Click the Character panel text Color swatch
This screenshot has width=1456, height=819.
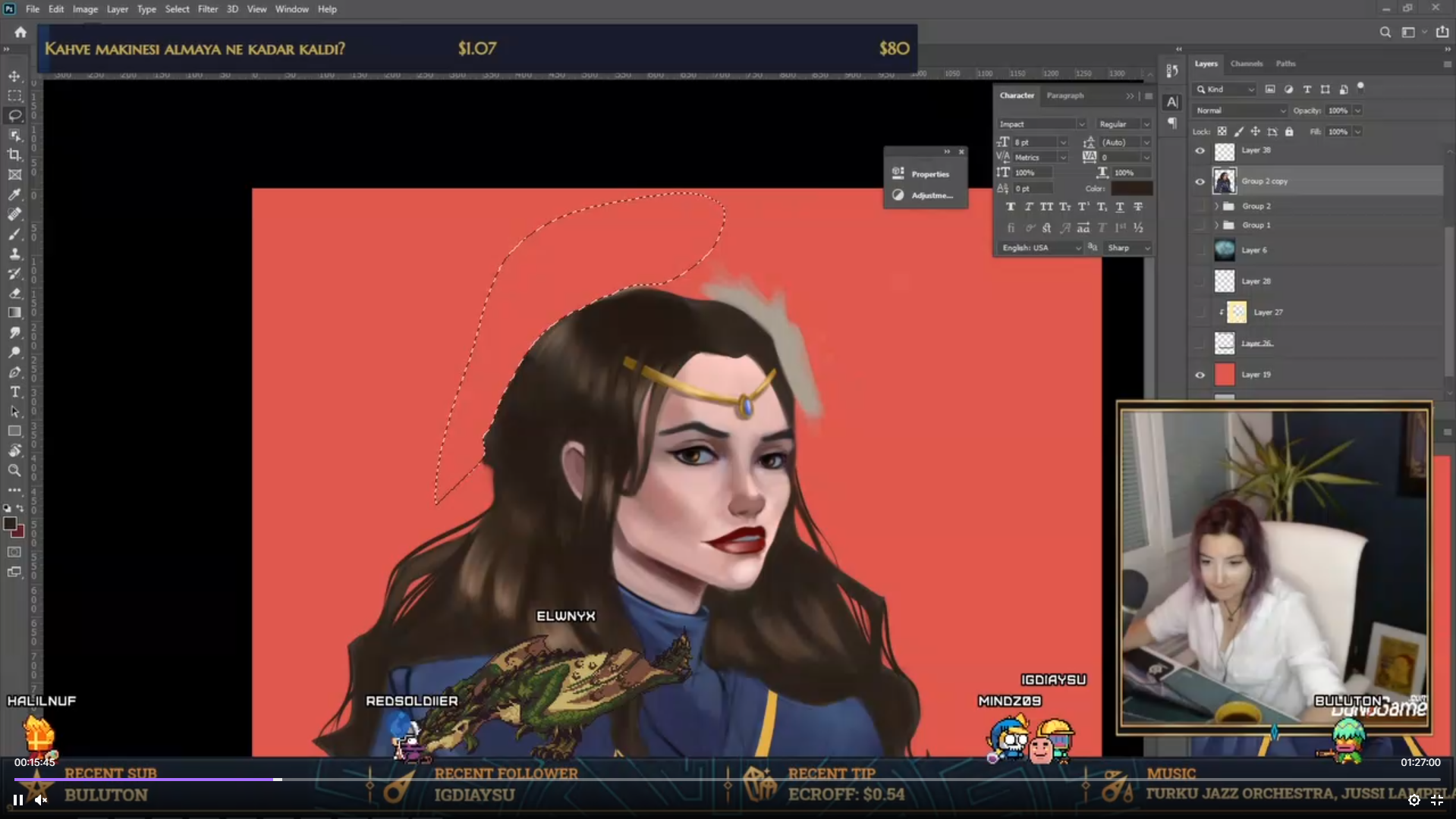click(1131, 188)
